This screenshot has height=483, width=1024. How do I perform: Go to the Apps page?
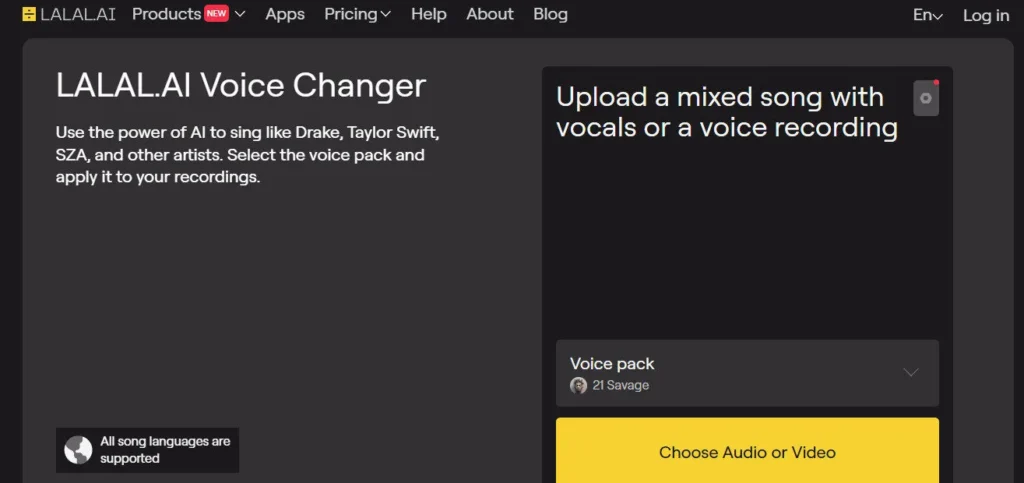[285, 15]
